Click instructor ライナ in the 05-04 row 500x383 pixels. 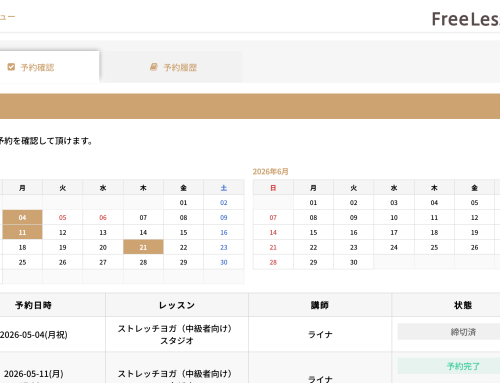[x=320, y=334]
